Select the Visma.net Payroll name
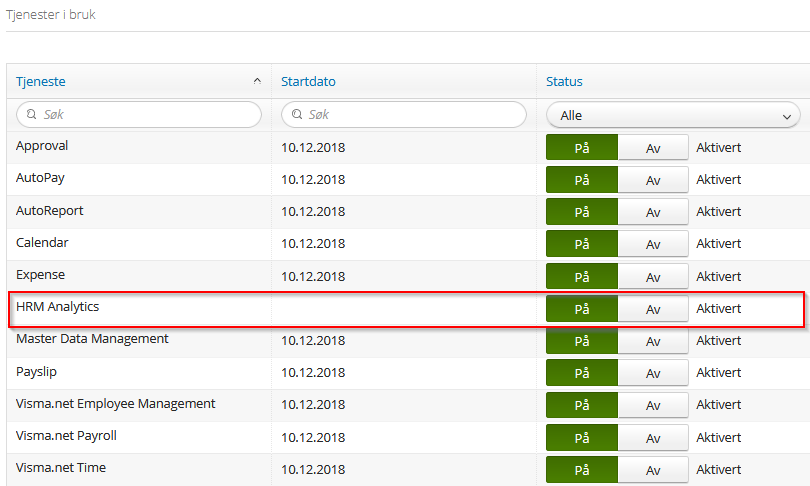This screenshot has height=486, width=810. click(66, 436)
